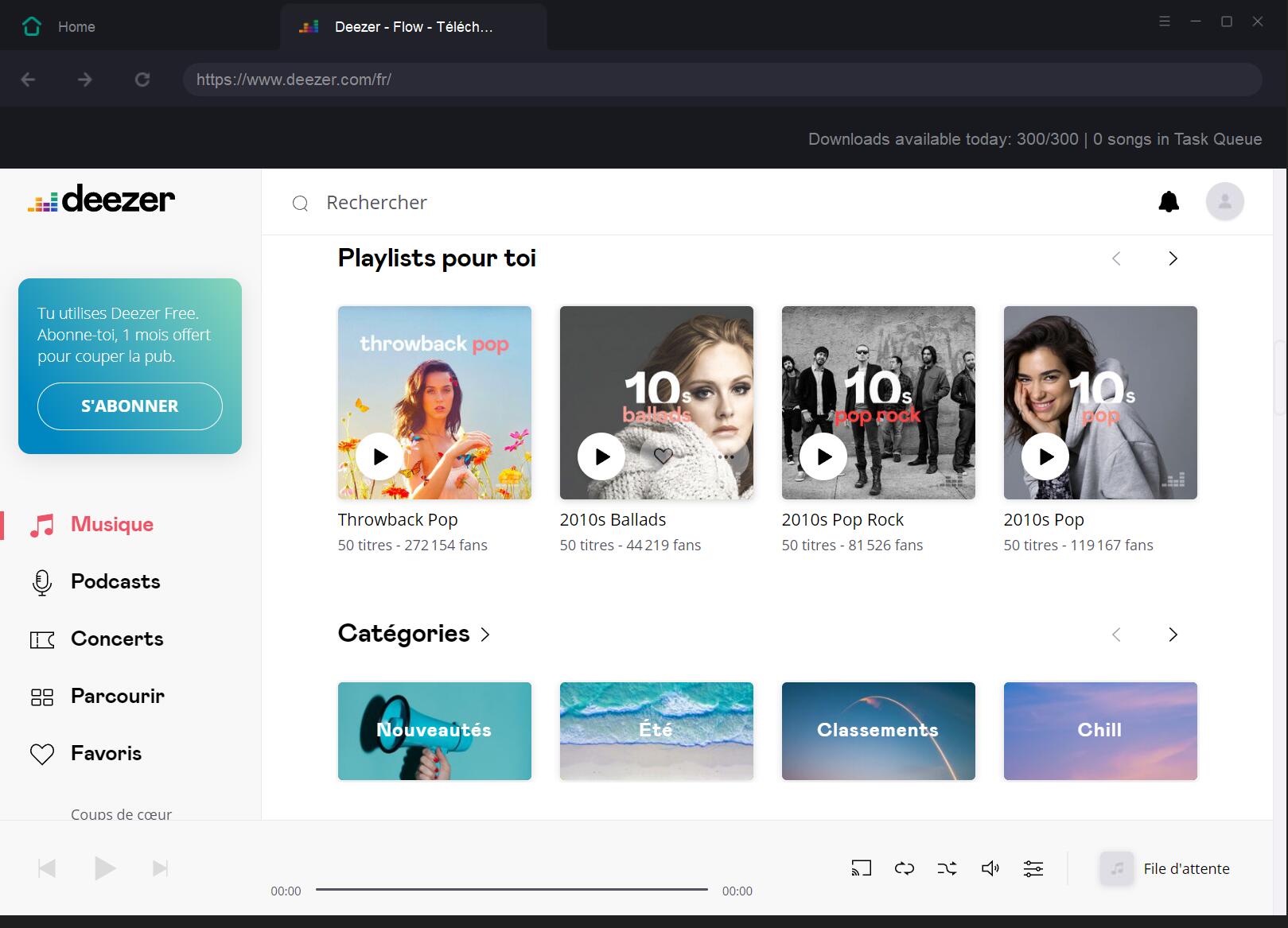
Task: Select Musique in the sidebar
Action: click(x=112, y=525)
